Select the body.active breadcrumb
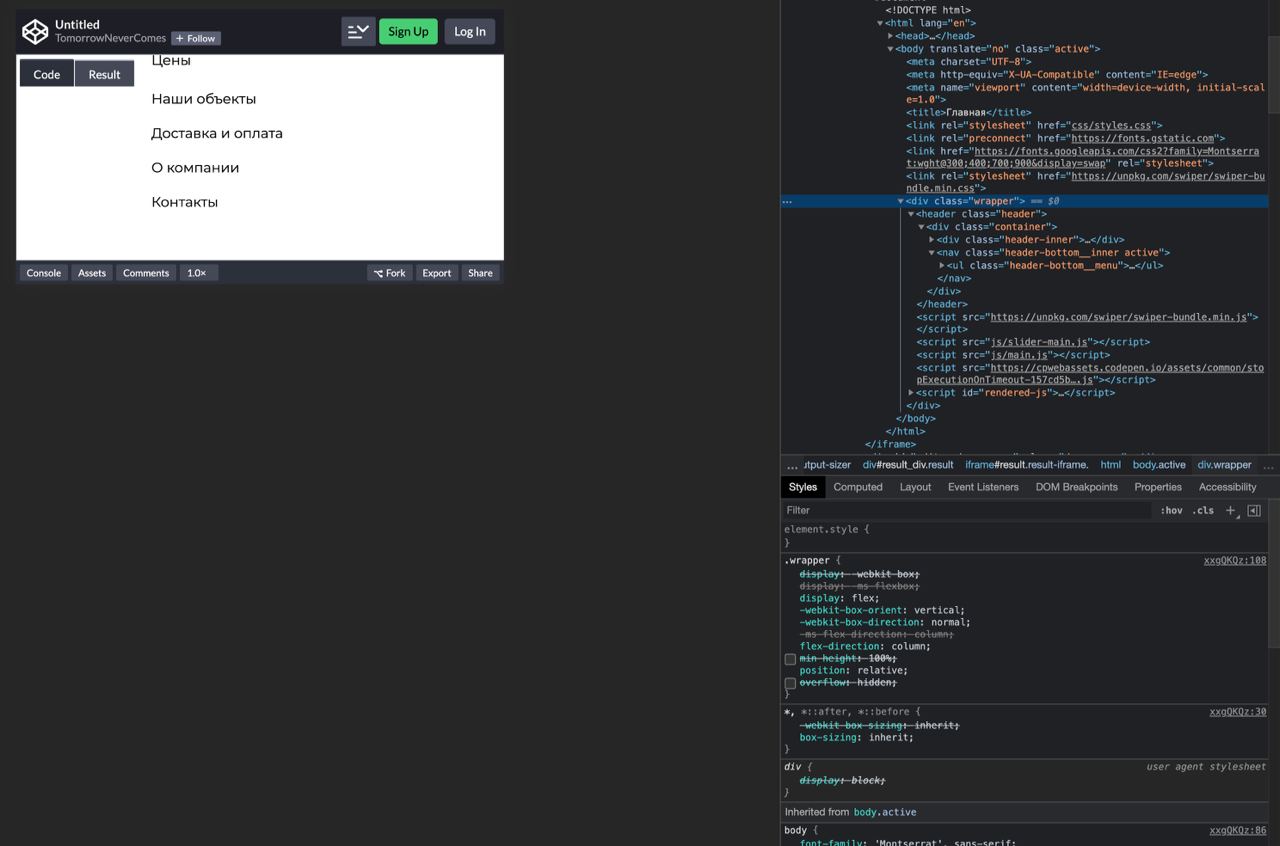This screenshot has height=846, width=1280. click(1159, 465)
